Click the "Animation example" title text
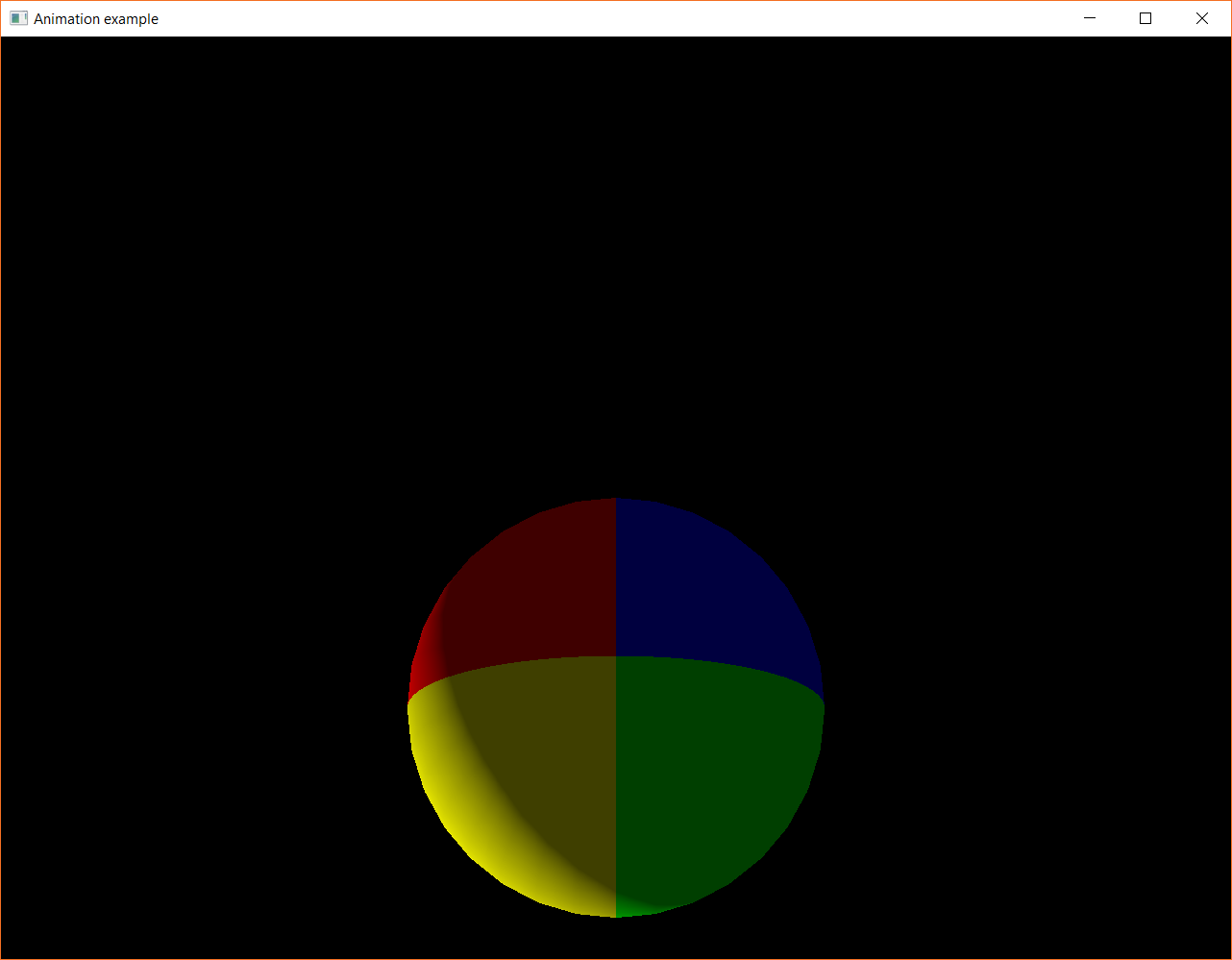The height and width of the screenshot is (960, 1232). click(96, 19)
